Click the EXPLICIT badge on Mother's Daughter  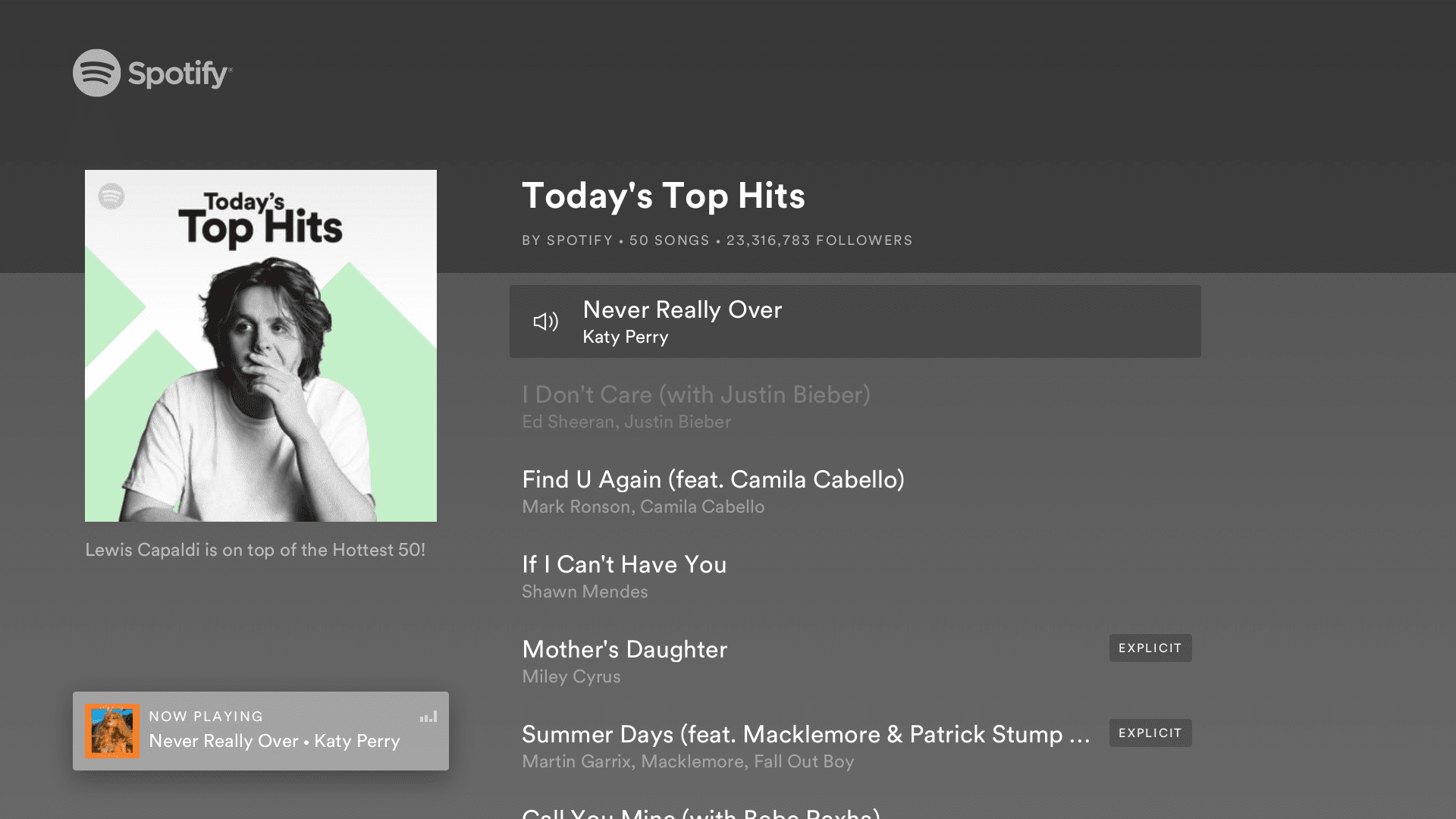(x=1150, y=648)
